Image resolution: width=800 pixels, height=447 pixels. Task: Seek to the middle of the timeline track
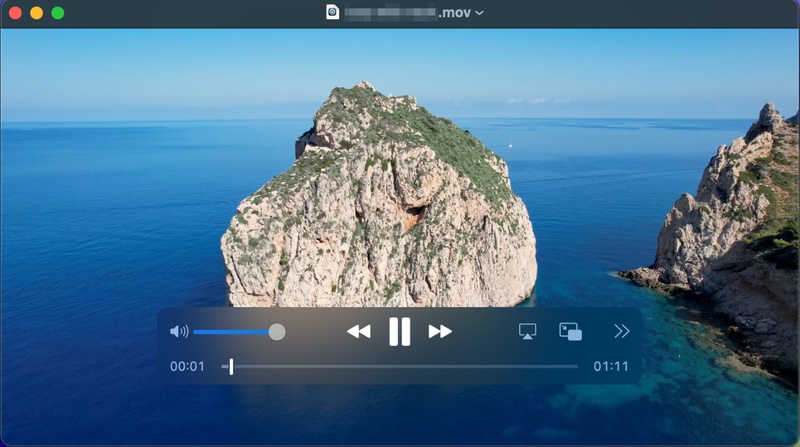[x=399, y=366]
